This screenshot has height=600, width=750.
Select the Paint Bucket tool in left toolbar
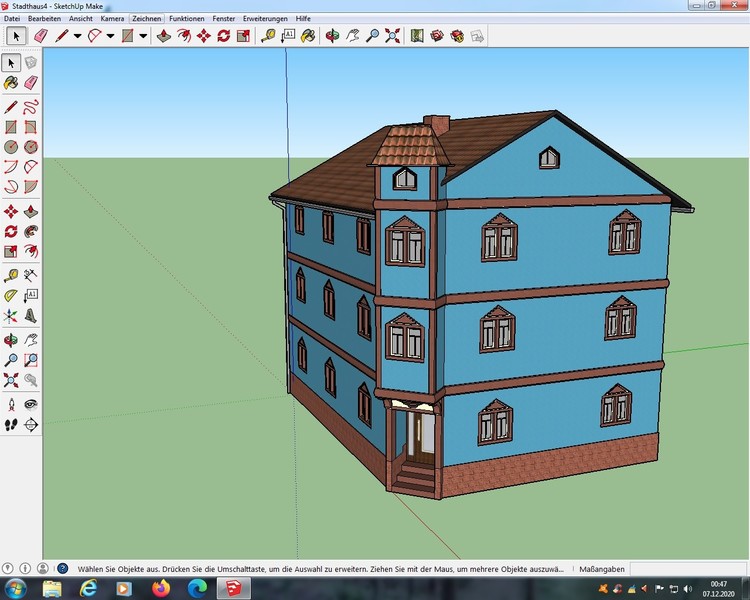tap(11, 84)
